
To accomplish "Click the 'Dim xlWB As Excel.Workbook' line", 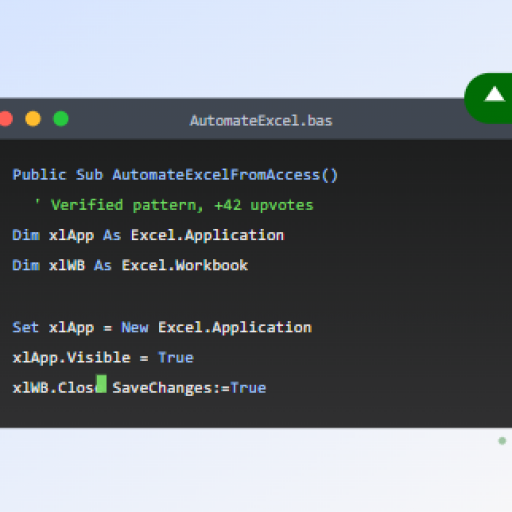I will pos(130,265).
